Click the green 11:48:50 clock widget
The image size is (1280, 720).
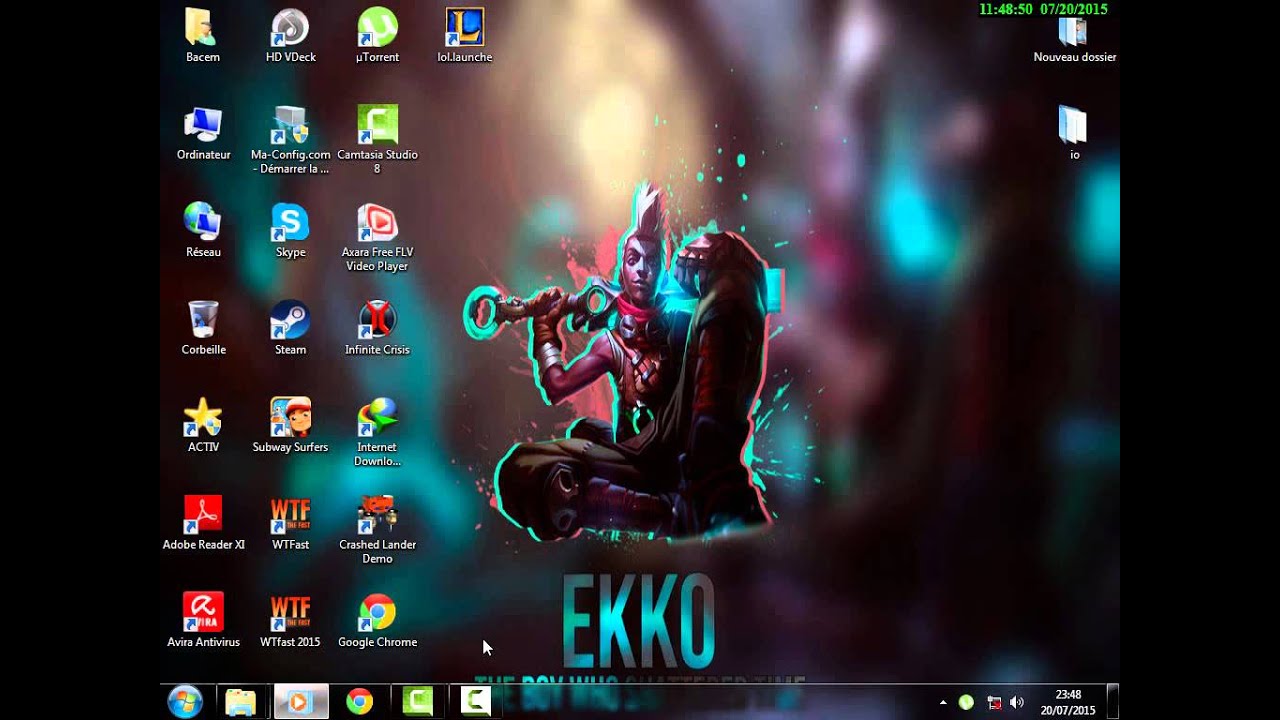point(1043,9)
